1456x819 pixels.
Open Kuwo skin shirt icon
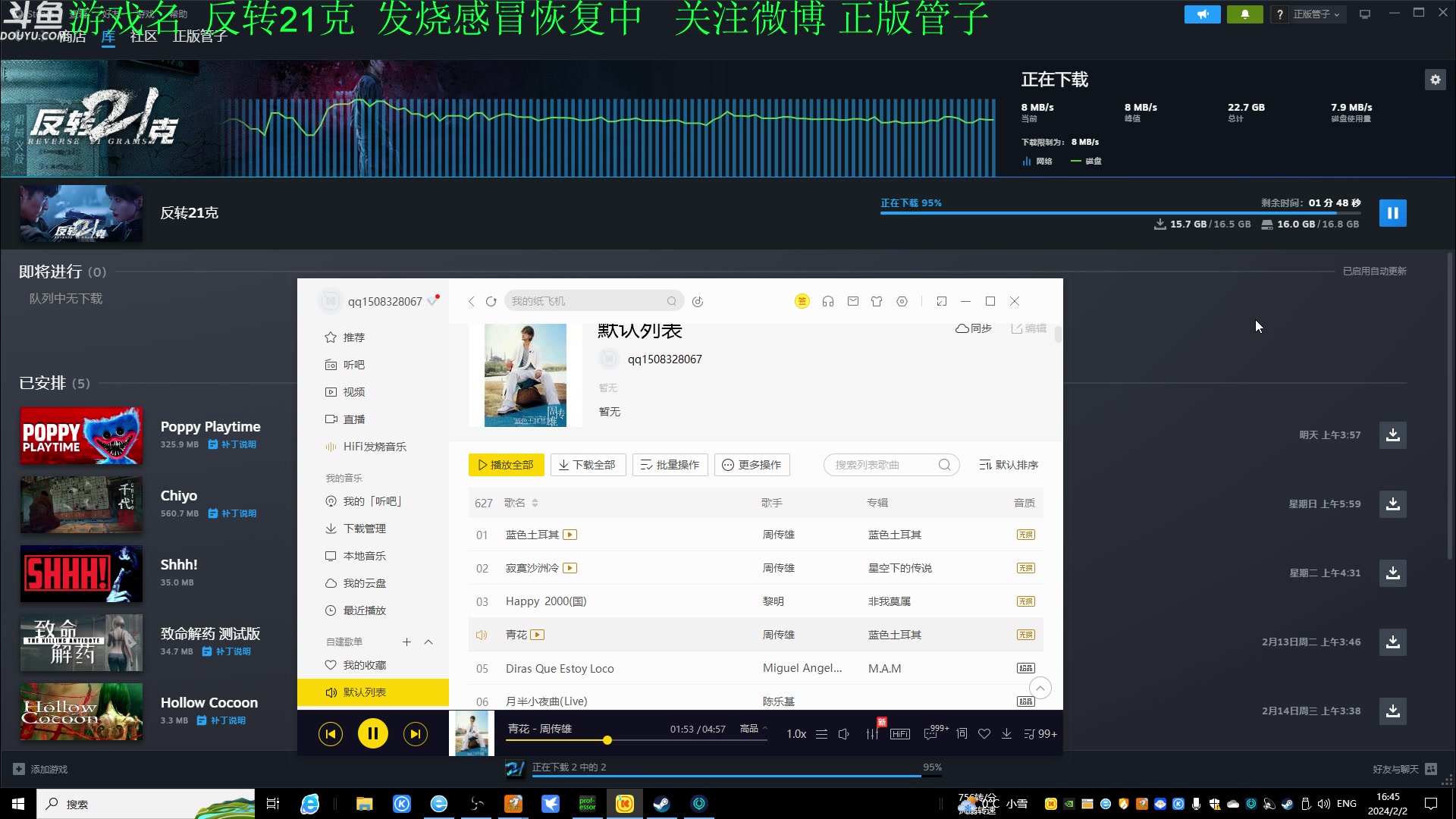877,302
